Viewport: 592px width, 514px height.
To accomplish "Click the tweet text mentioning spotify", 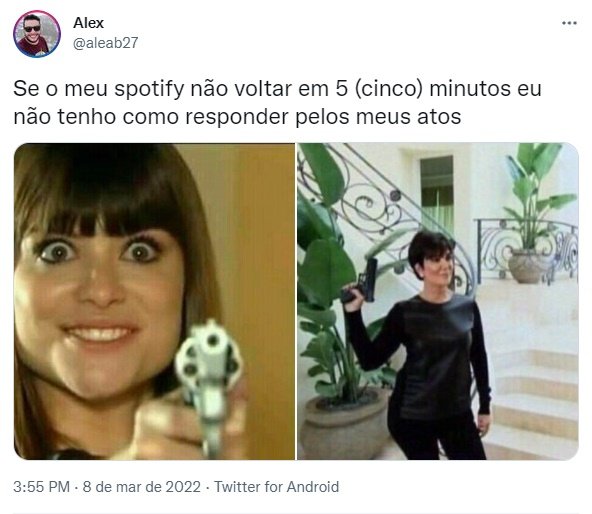I will tap(278, 102).
